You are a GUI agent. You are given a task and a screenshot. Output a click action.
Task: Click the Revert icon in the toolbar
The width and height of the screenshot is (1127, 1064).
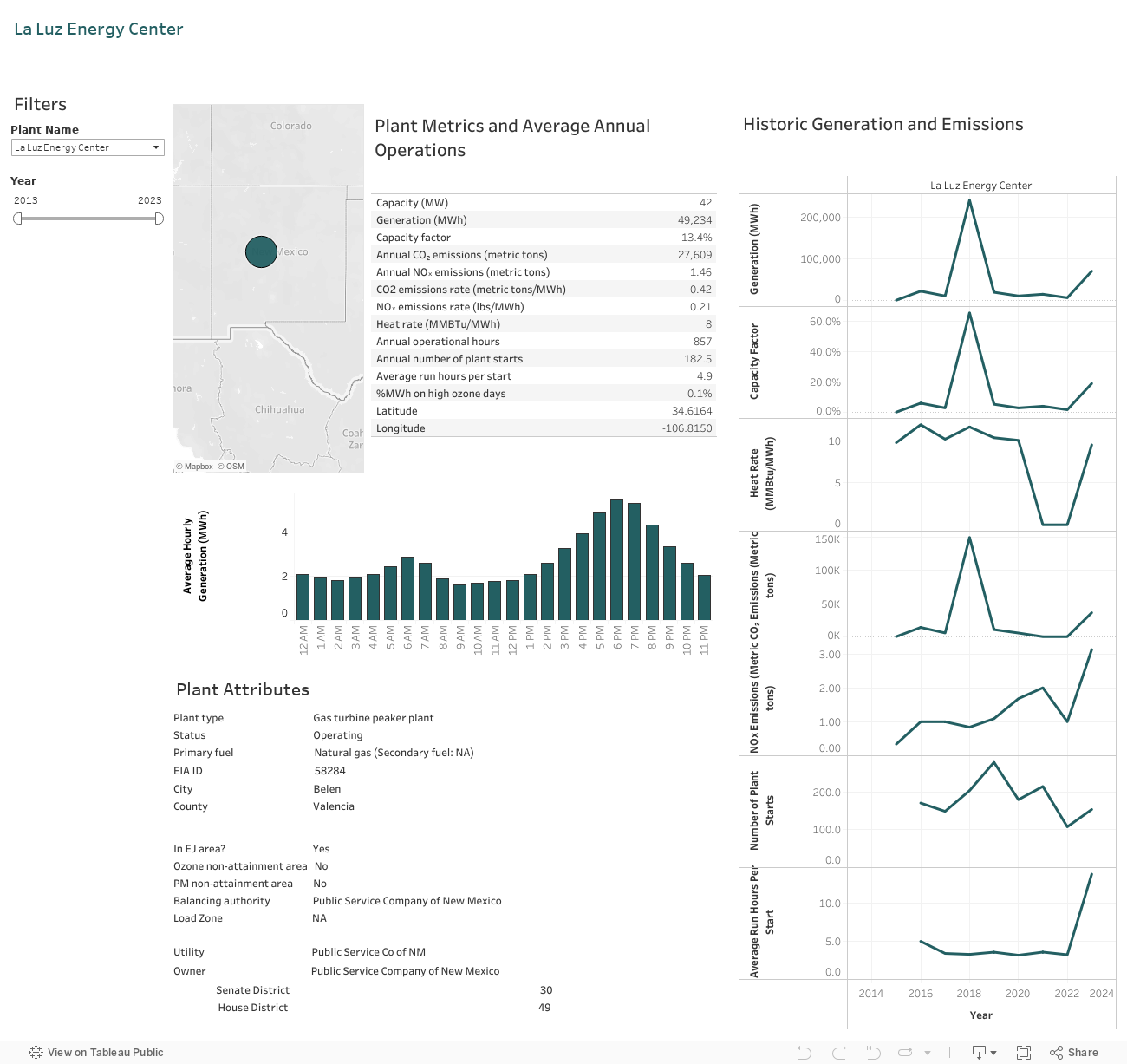(873, 1053)
